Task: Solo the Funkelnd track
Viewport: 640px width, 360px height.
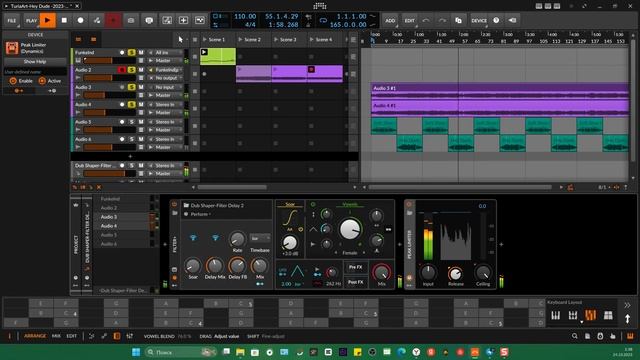Action: point(131,53)
